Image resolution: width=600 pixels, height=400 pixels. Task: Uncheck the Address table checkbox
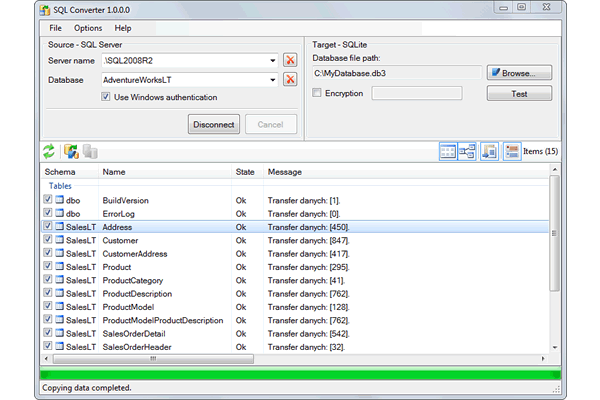(47, 226)
